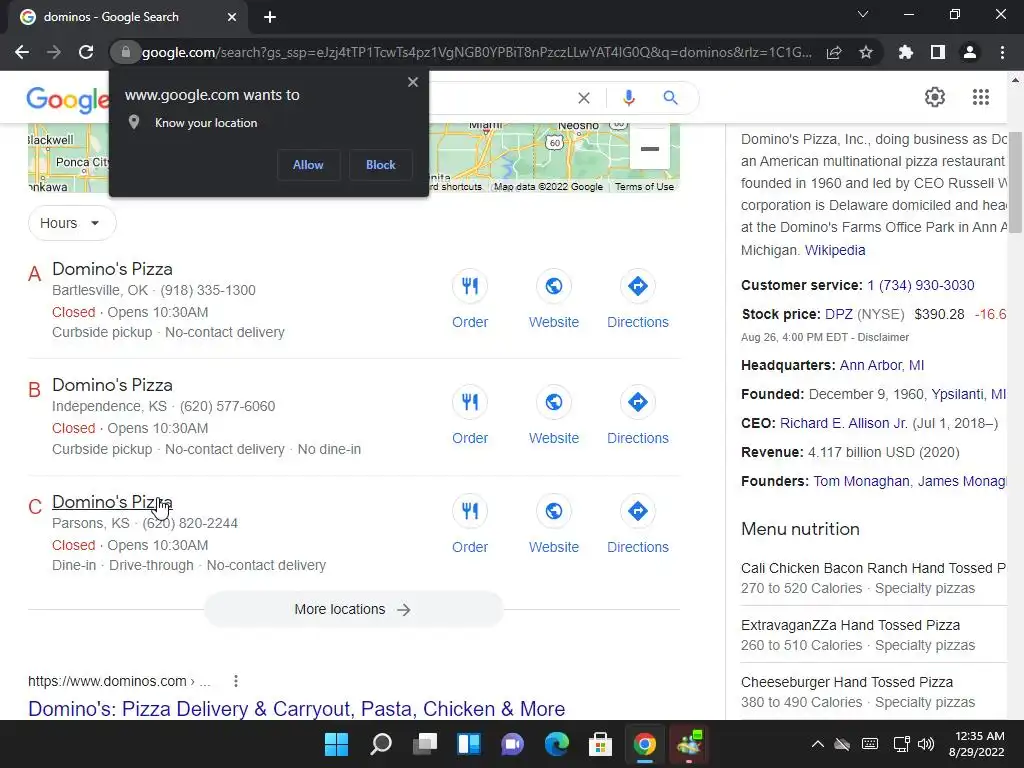Screen dimensions: 1024x768
Task: Open the tab search chevron in the title bar
Action: tap(863, 14)
